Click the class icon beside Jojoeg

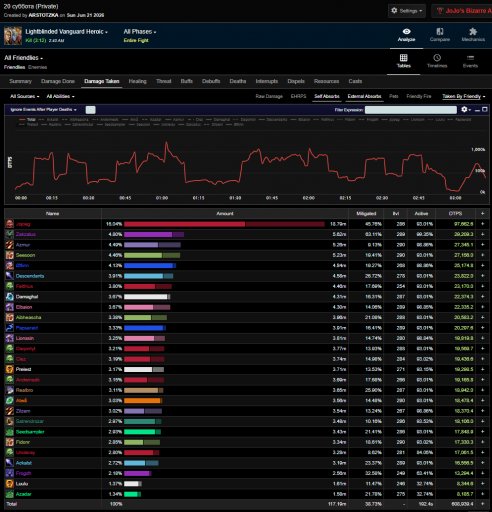click(10, 224)
